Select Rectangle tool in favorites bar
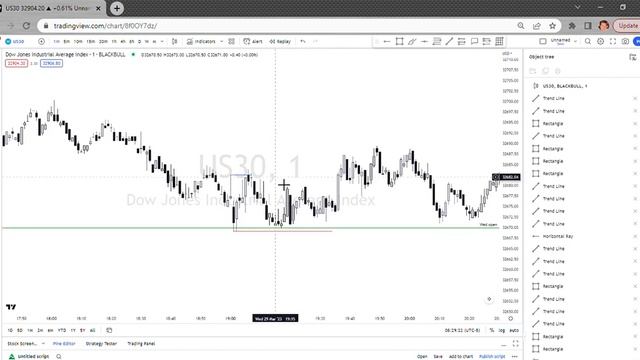 pos(400,42)
